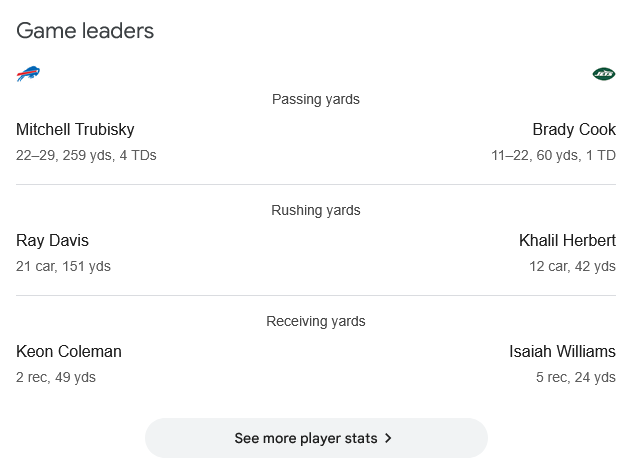Select the Passing yards category label
Viewport: 632px width, 474px height.
[x=316, y=100]
